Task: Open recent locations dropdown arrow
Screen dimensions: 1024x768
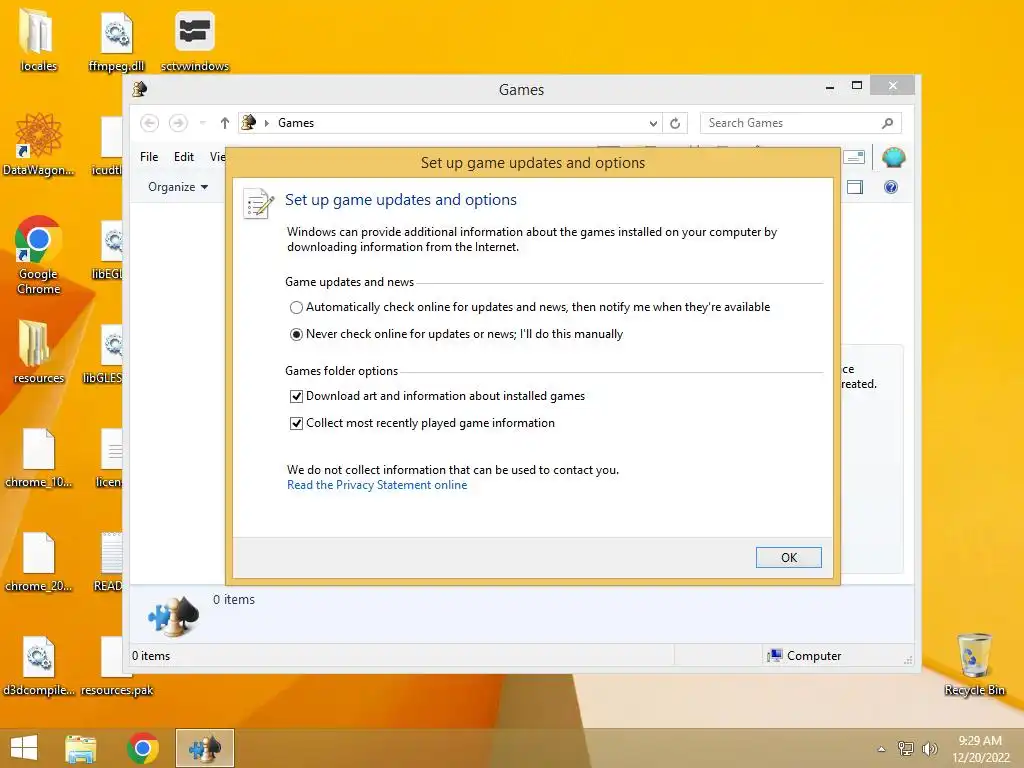Action: pos(202,123)
